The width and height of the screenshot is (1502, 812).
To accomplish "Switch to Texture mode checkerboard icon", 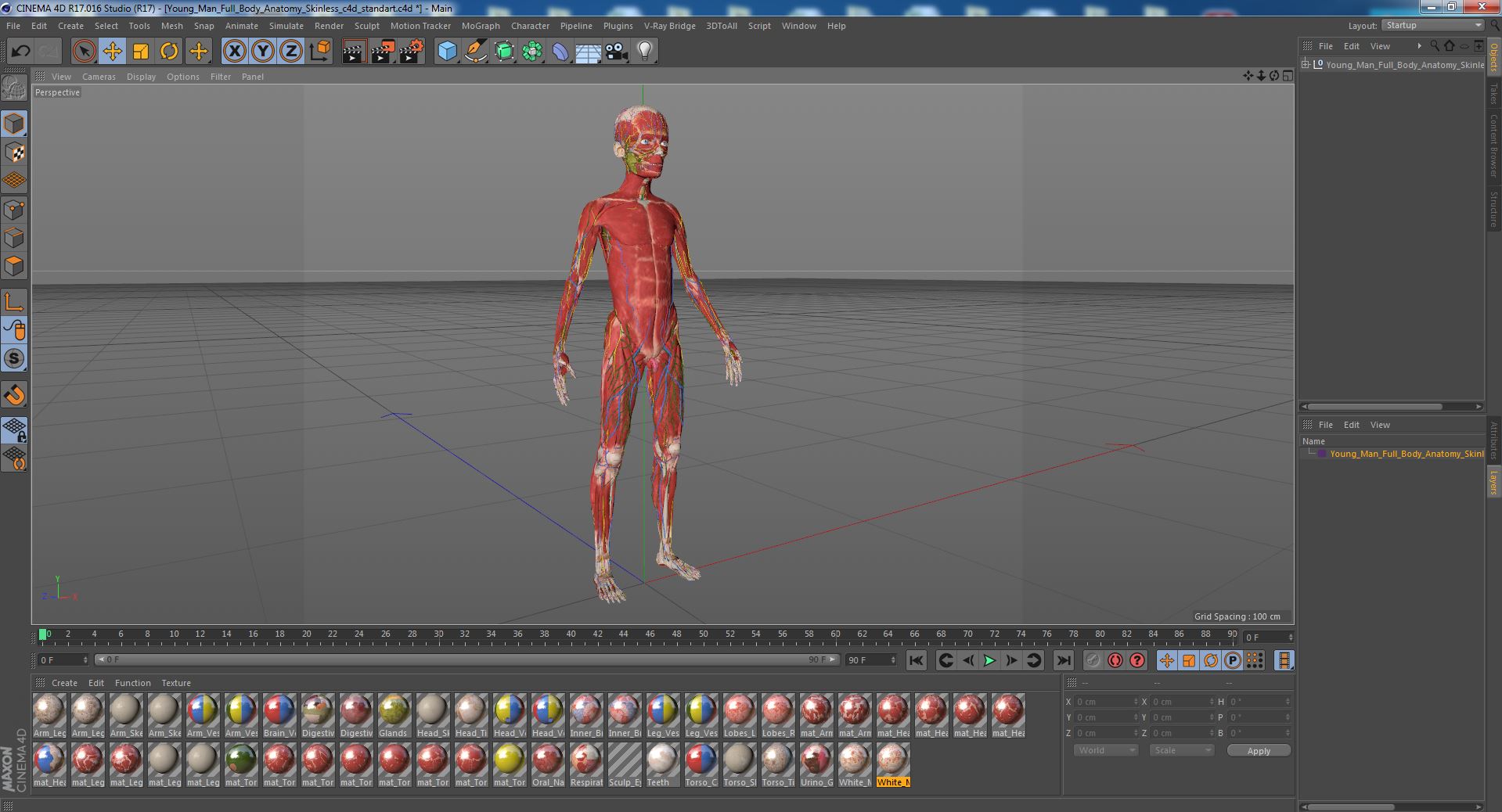I will [x=14, y=153].
